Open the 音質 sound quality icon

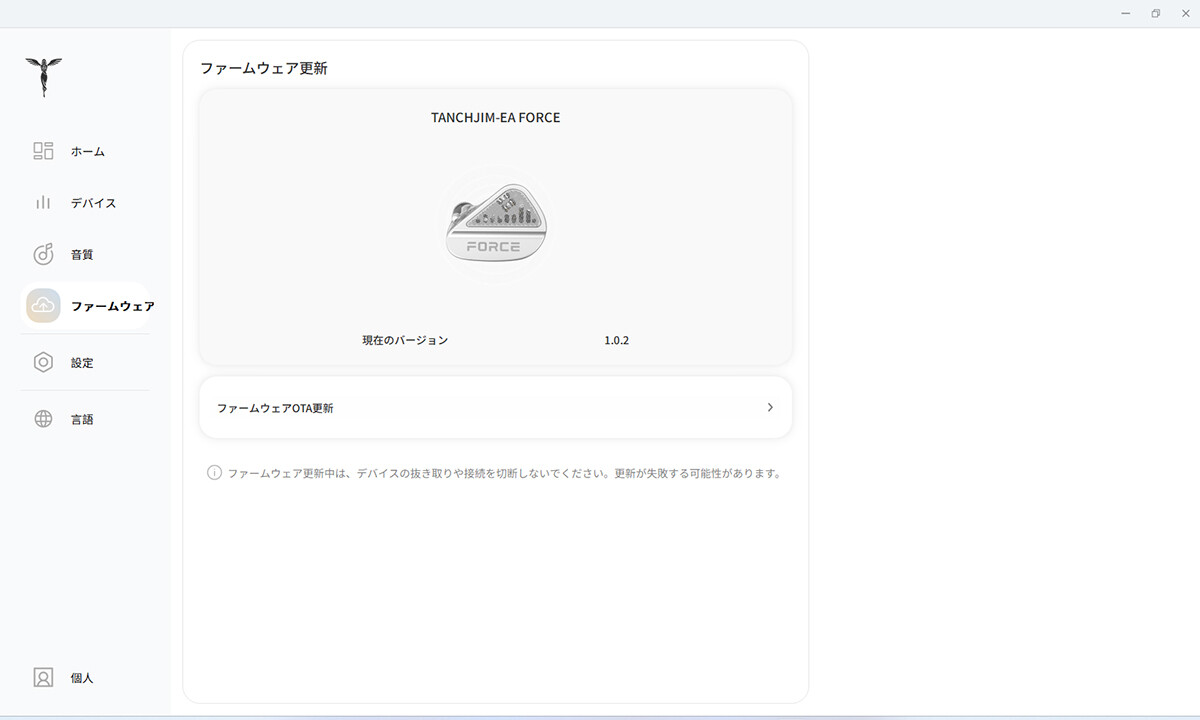(x=43, y=254)
